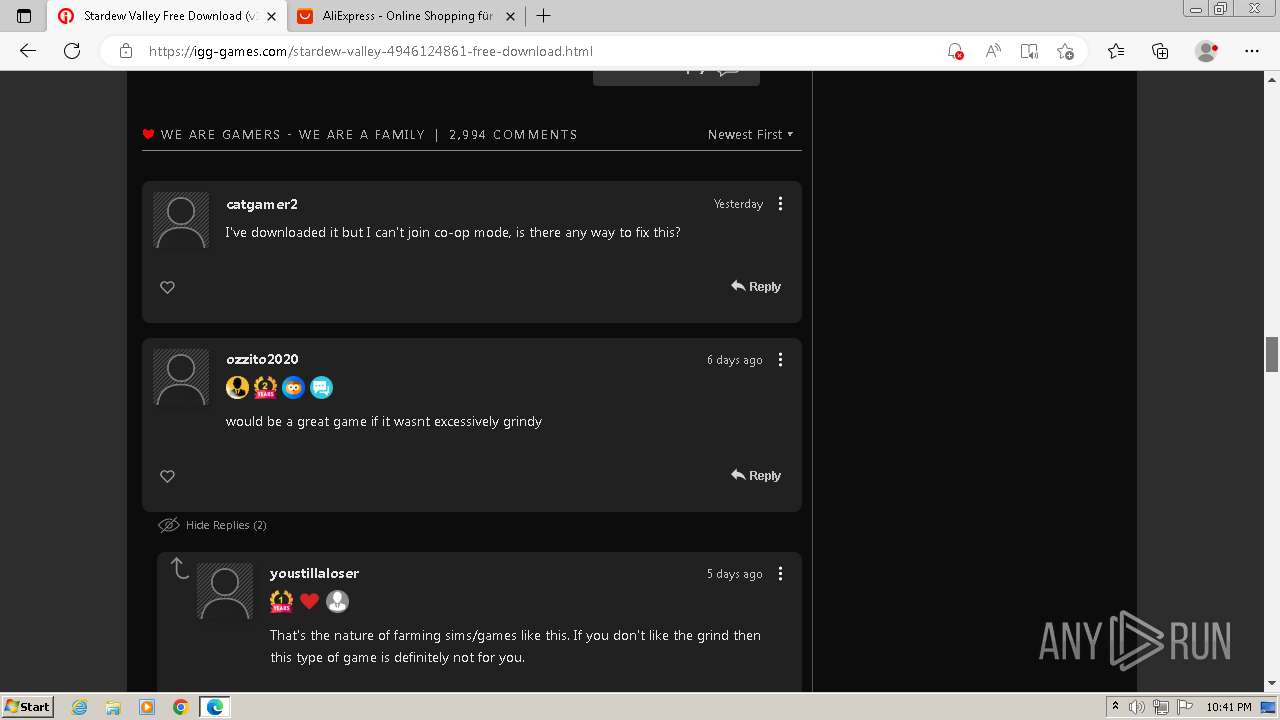Click the reply-thread arrow beside youstillaloser
The width and height of the screenshot is (1280, 720).
pyautogui.click(x=179, y=569)
